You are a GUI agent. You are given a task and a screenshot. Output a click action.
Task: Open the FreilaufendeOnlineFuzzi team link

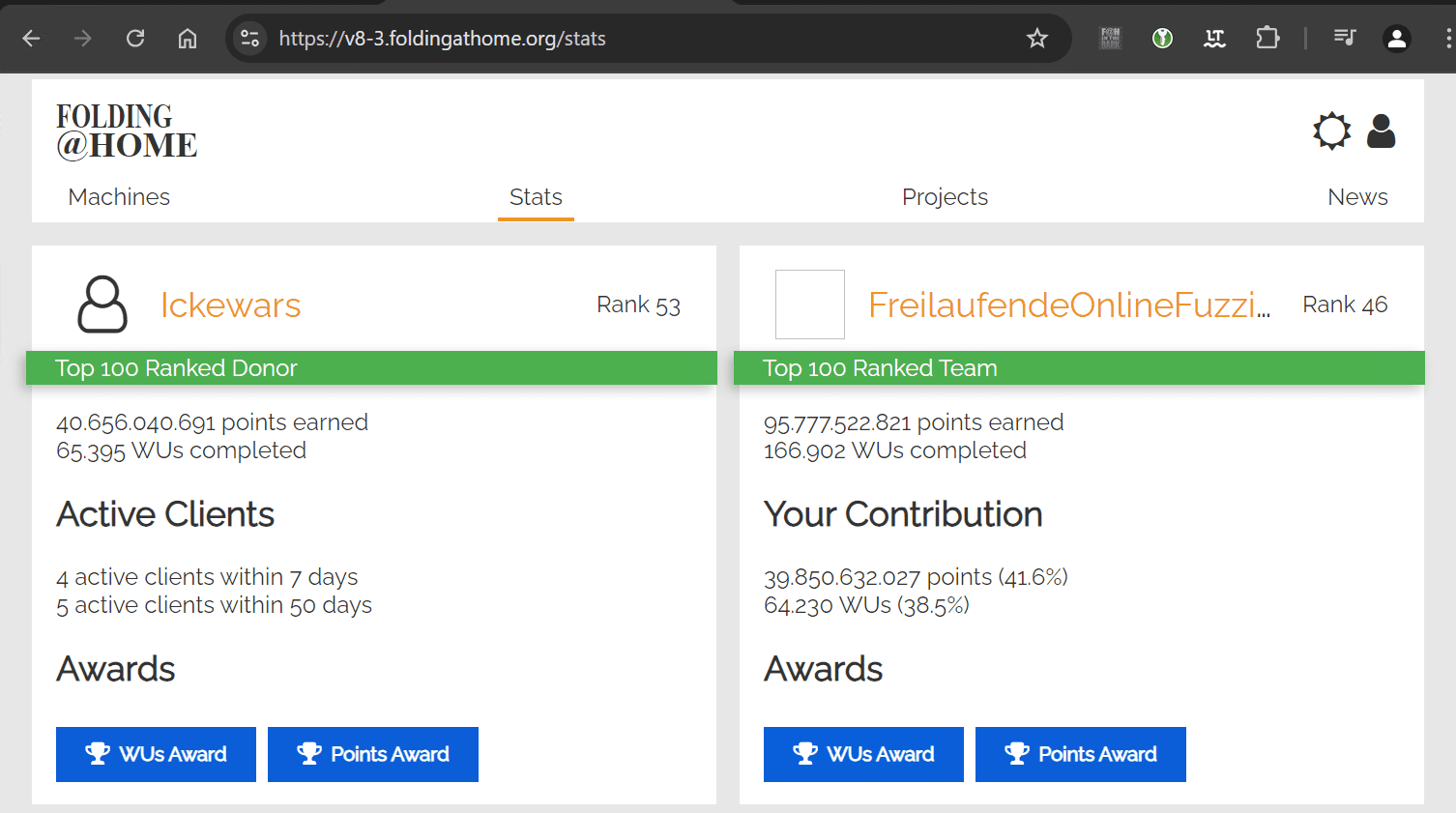click(1068, 305)
